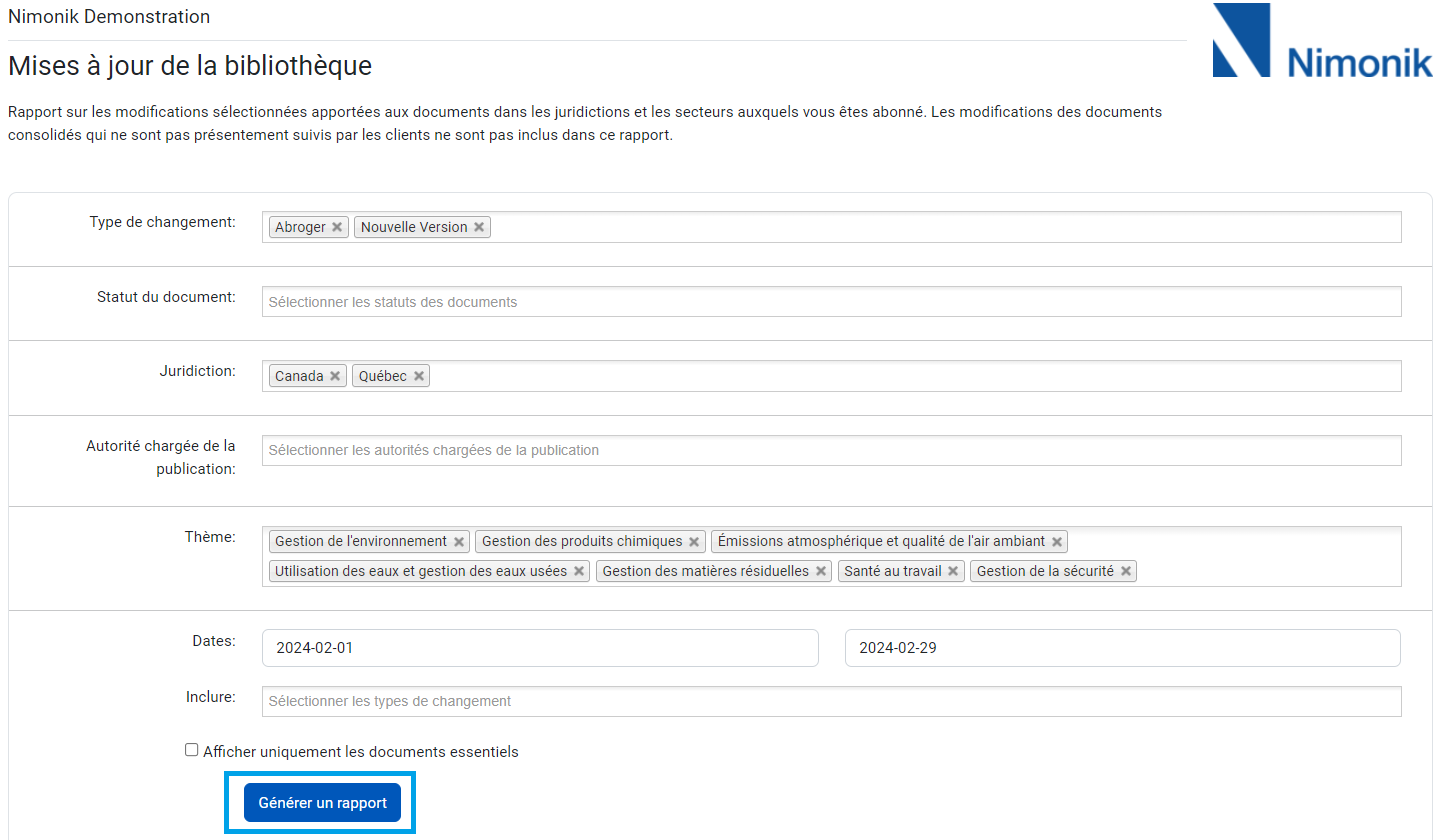This screenshot has width=1454, height=840.
Task: Click the Thème label
Action: pos(210,537)
